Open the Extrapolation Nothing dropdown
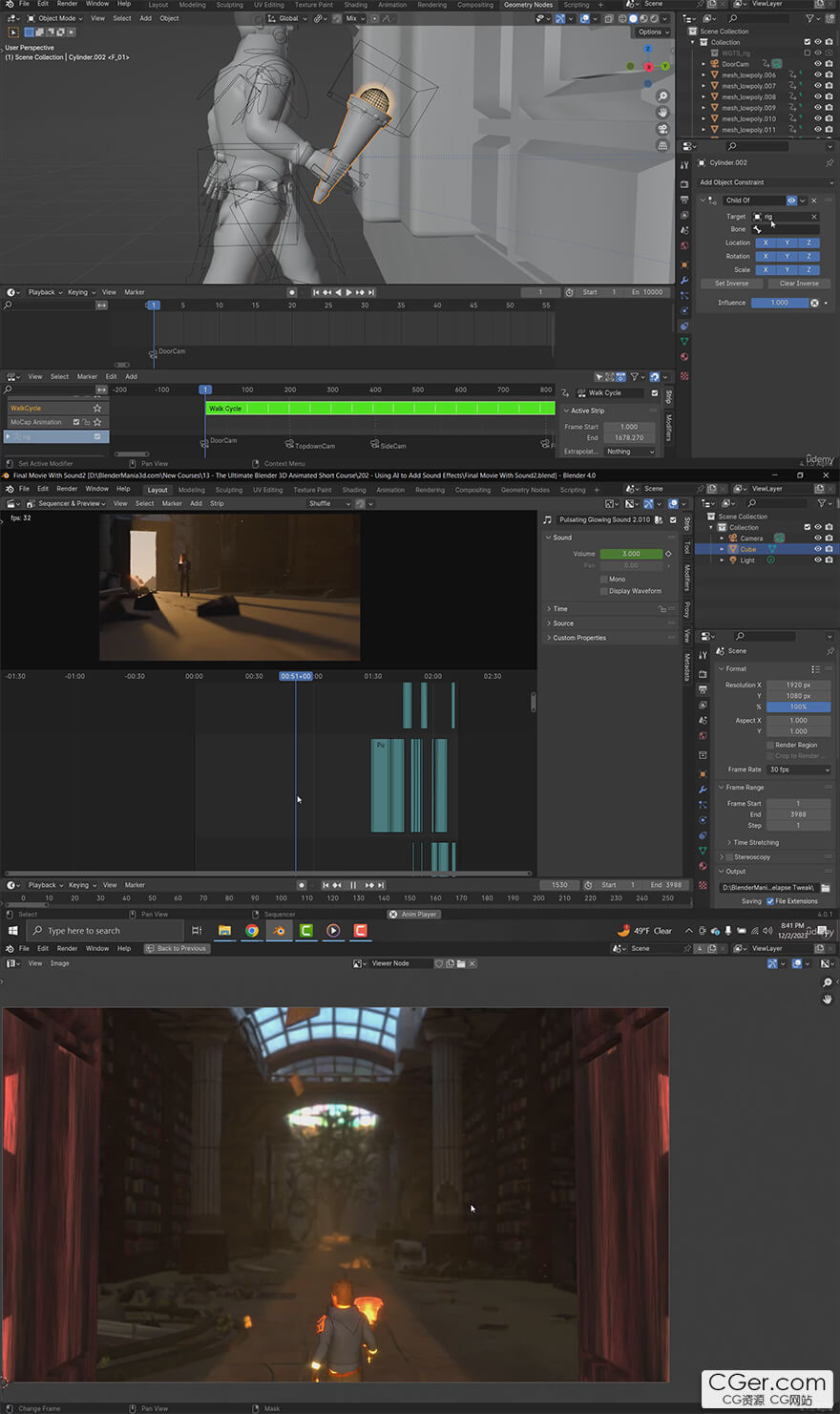 click(630, 452)
